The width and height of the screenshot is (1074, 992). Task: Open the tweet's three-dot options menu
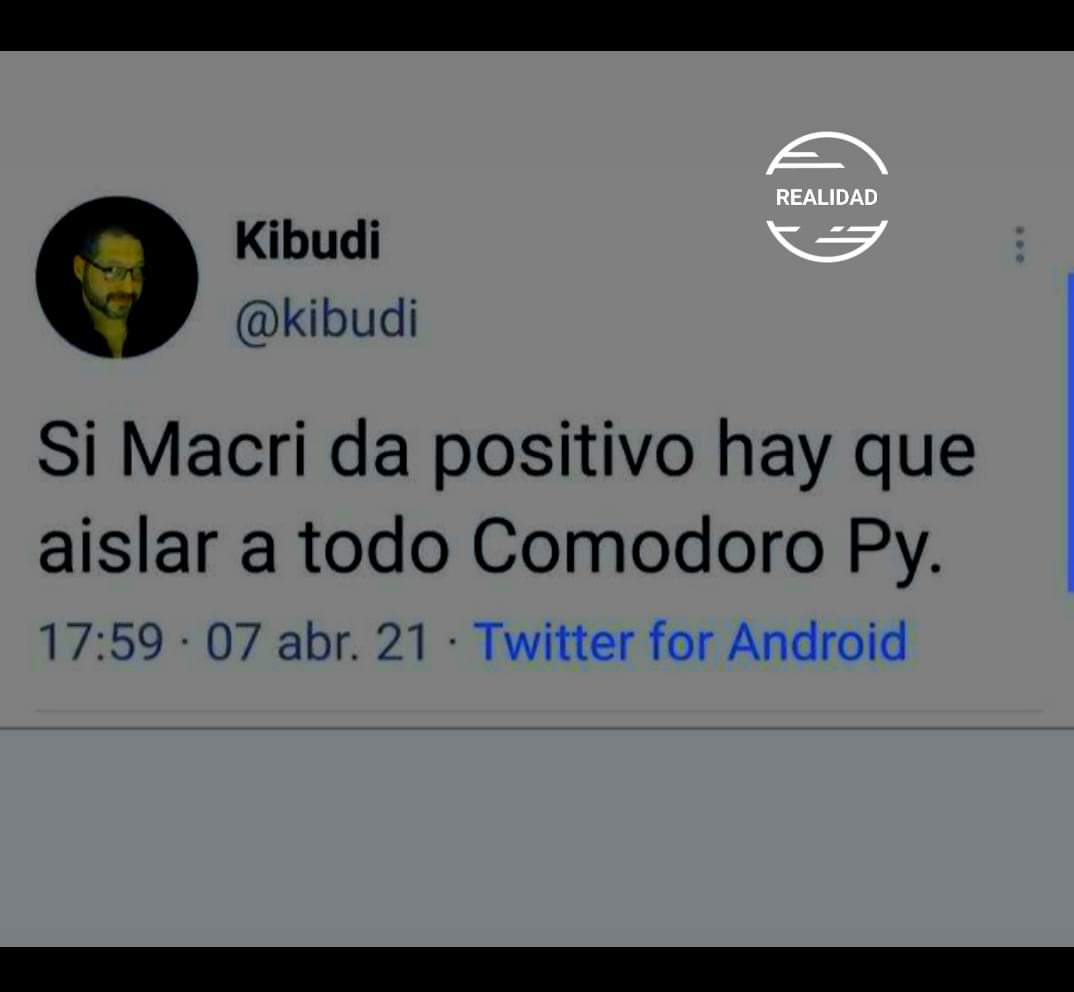(1020, 245)
